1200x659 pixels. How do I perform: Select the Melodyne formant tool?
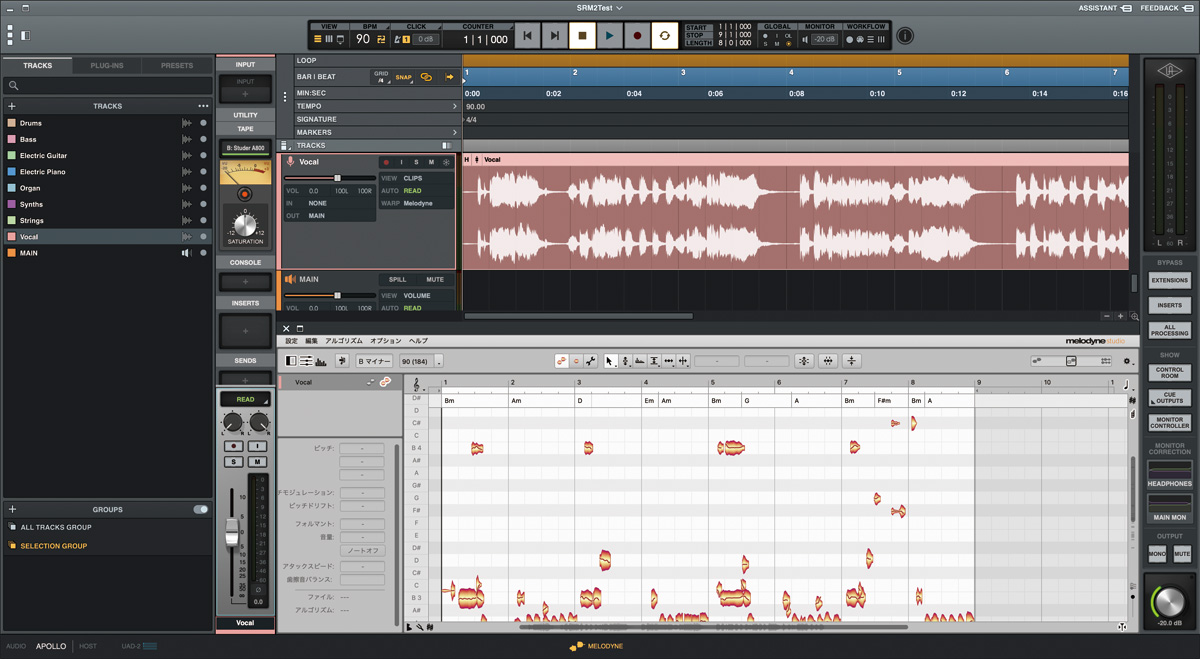pos(639,361)
